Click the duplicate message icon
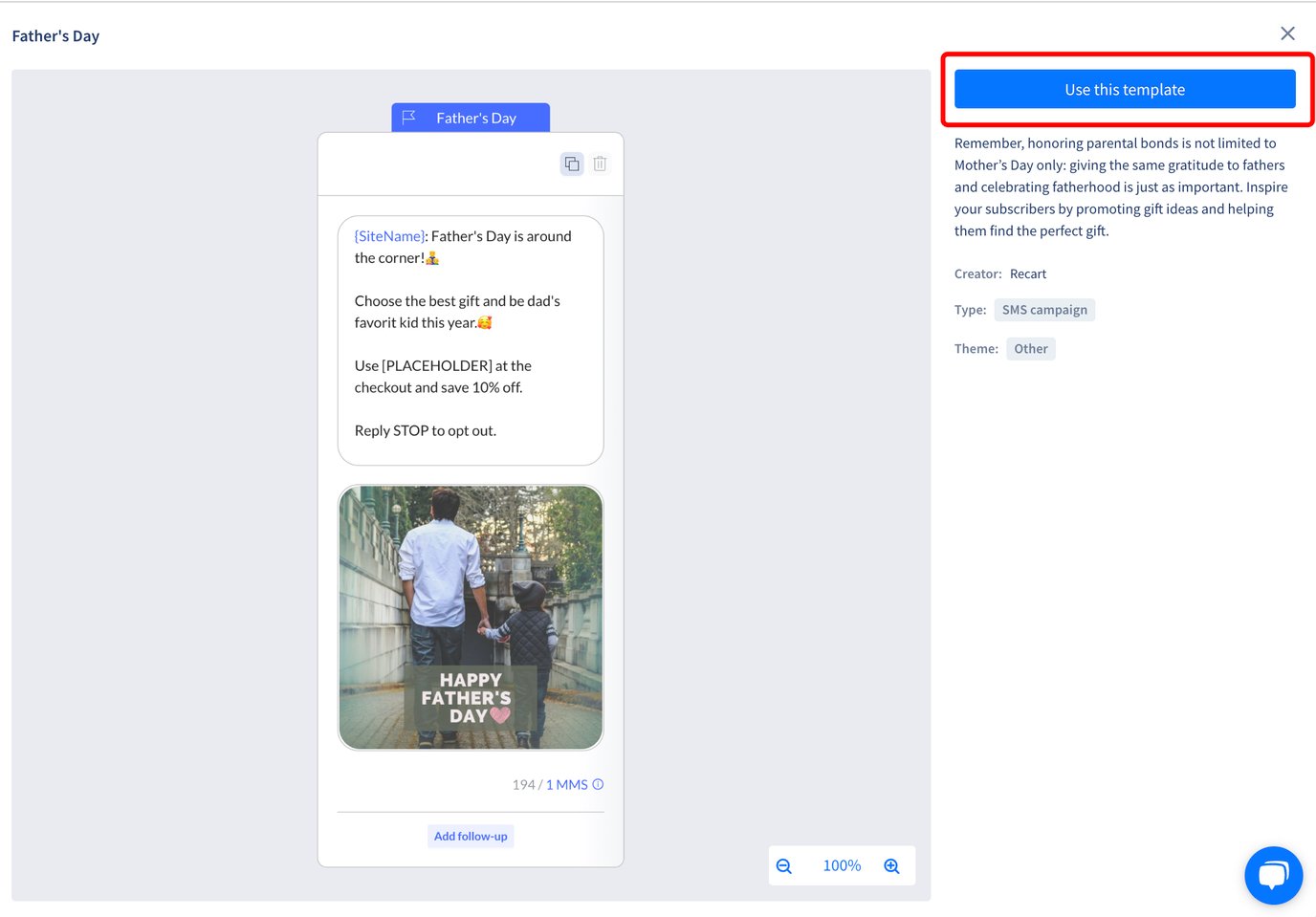This screenshot has height=917, width=1316. [571, 163]
